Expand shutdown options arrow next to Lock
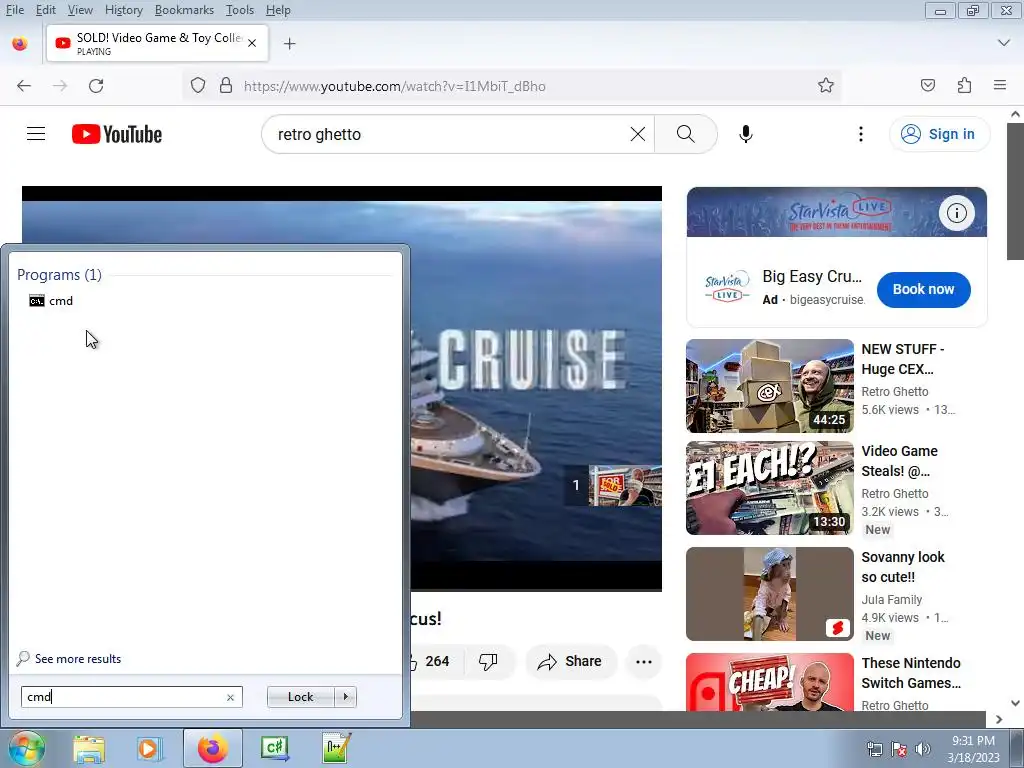Image resolution: width=1024 pixels, height=768 pixels. coord(345,697)
